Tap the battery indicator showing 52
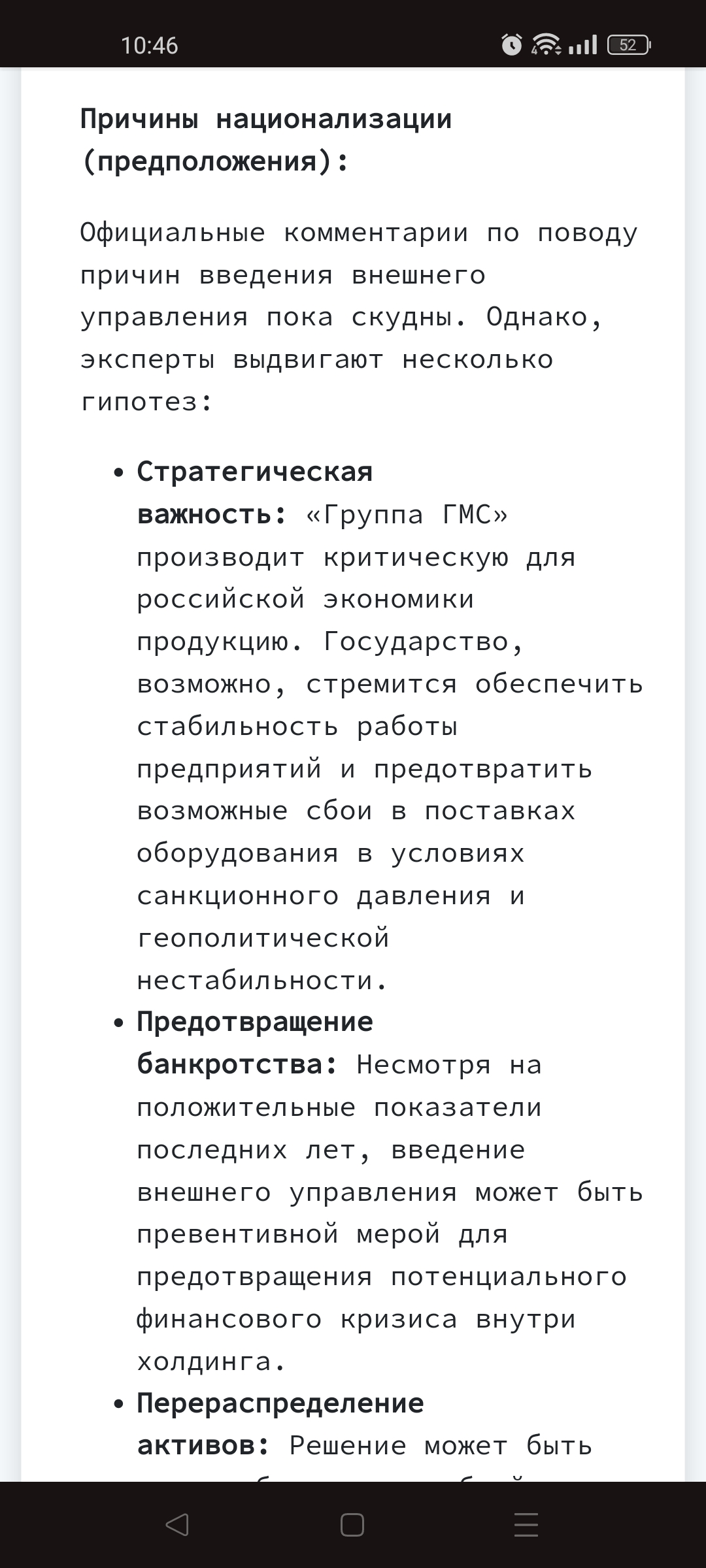This screenshot has height=1568, width=706. [628, 44]
